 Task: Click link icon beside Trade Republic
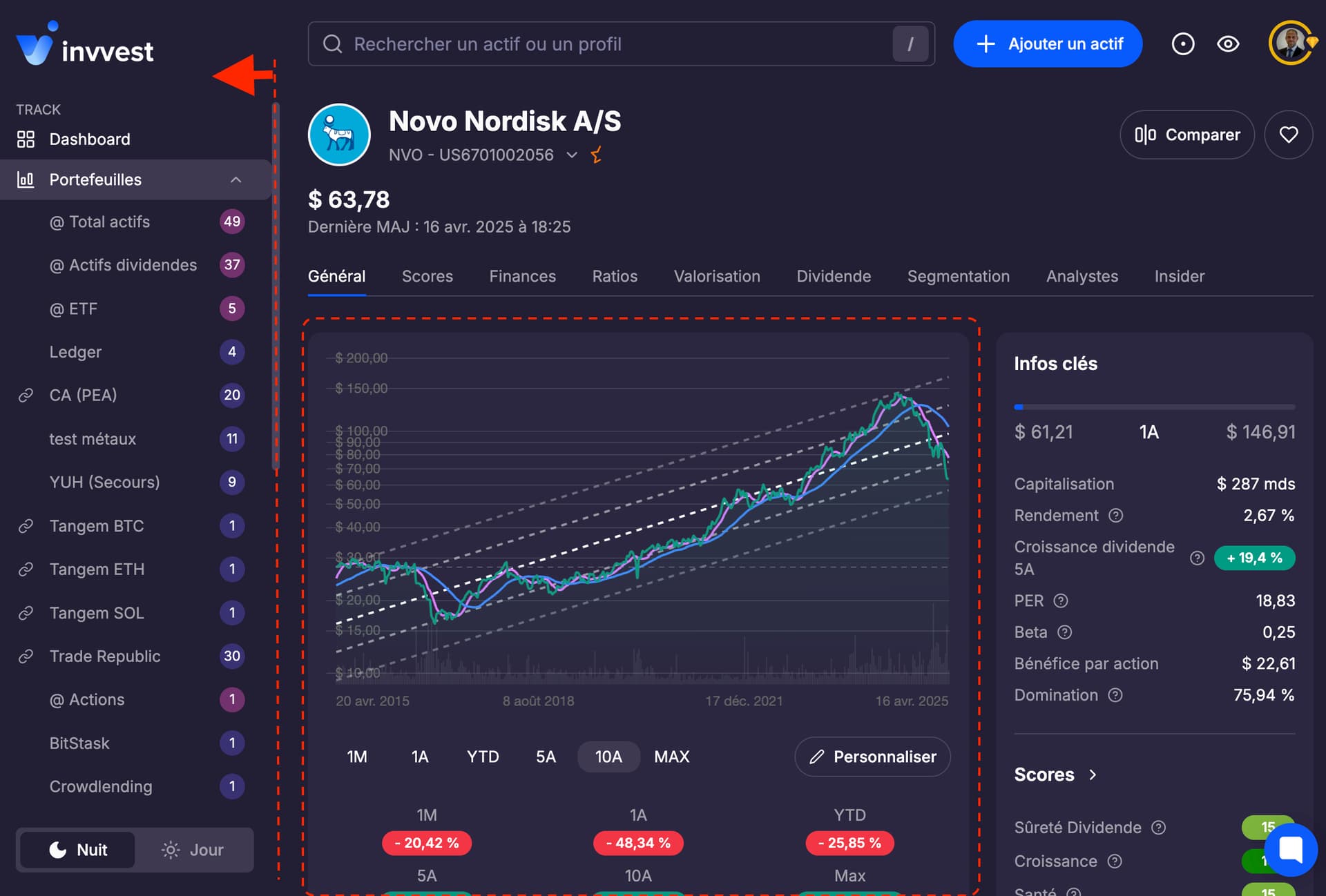tap(26, 656)
